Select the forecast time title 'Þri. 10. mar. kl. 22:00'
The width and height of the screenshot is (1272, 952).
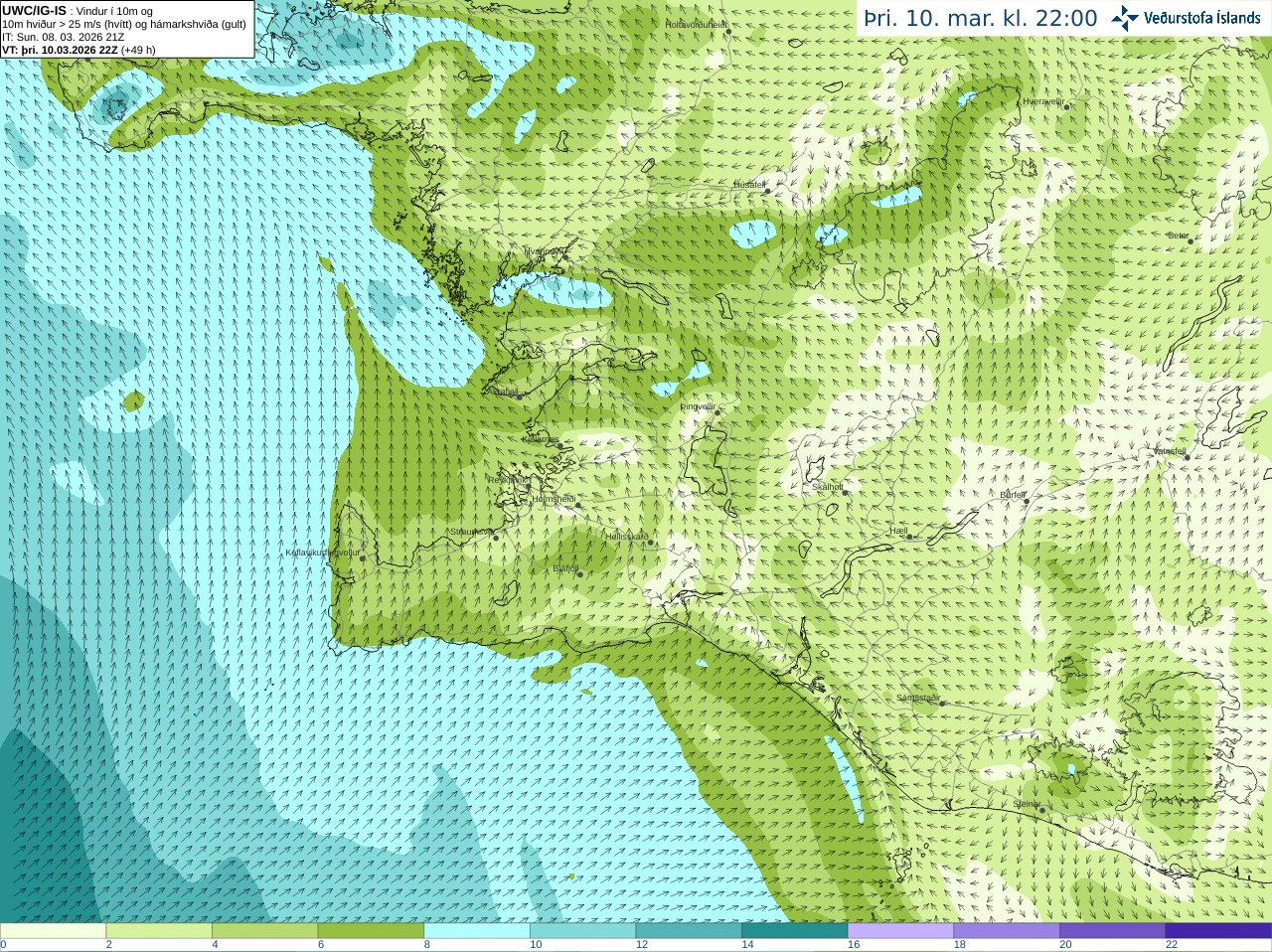pos(981,18)
